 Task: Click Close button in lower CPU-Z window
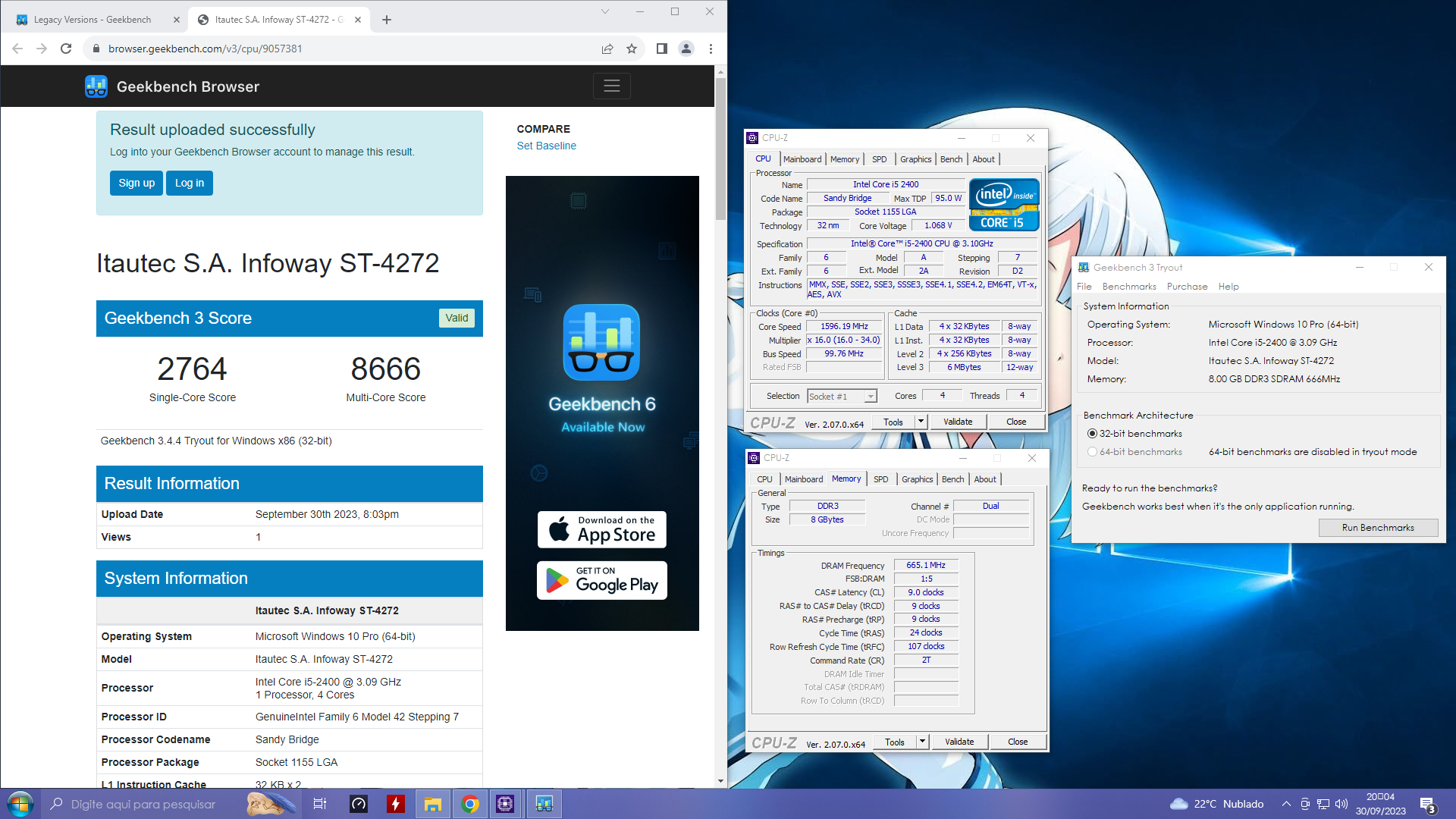click(1018, 742)
